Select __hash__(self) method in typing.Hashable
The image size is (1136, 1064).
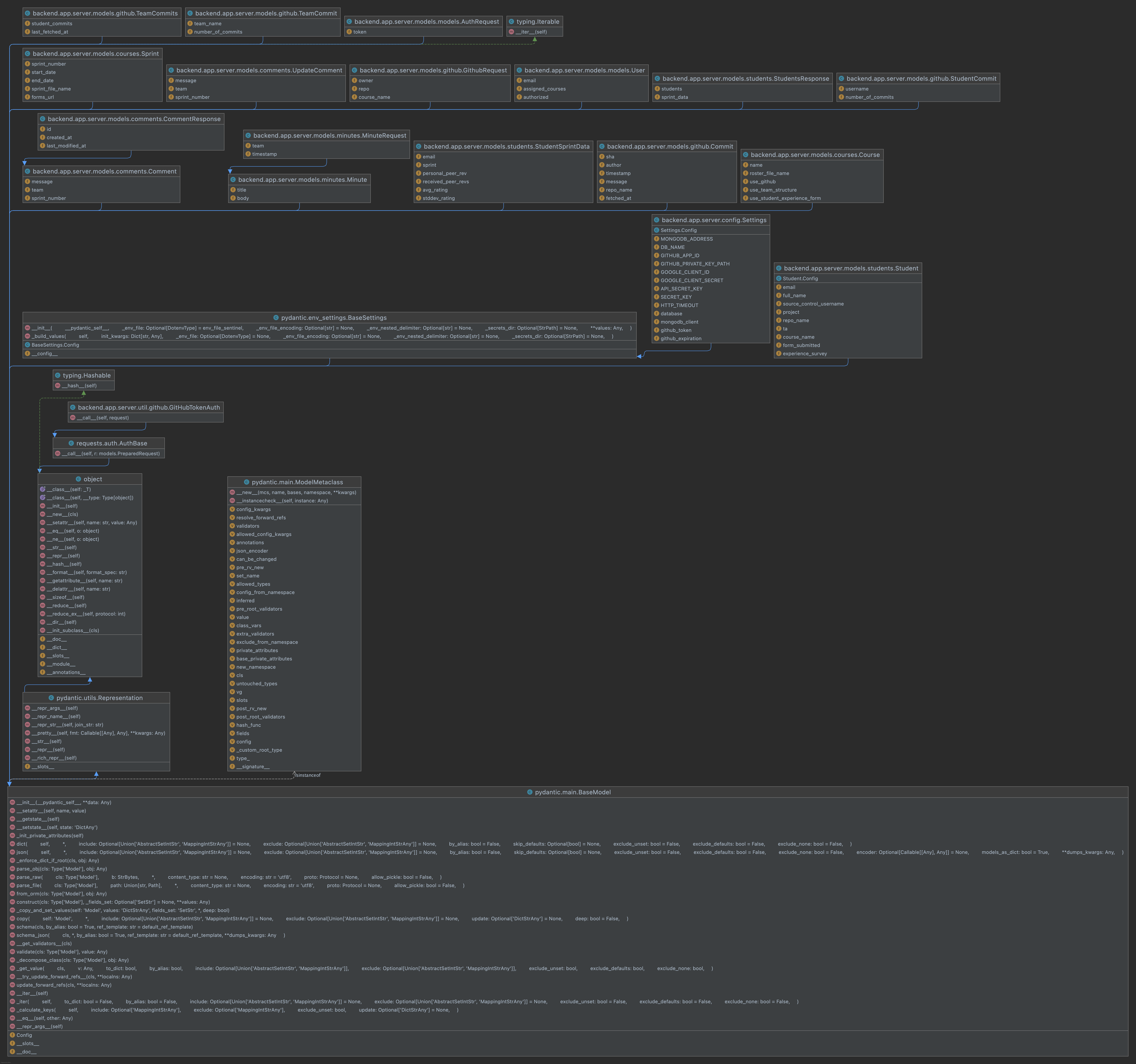click(79, 386)
